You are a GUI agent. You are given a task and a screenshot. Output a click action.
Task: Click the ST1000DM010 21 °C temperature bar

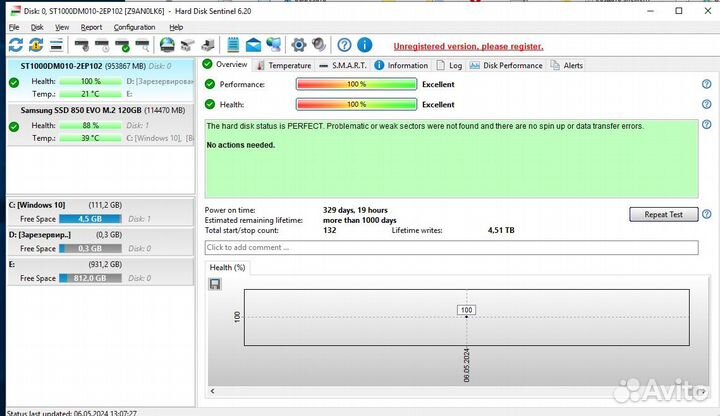[x=90, y=94]
